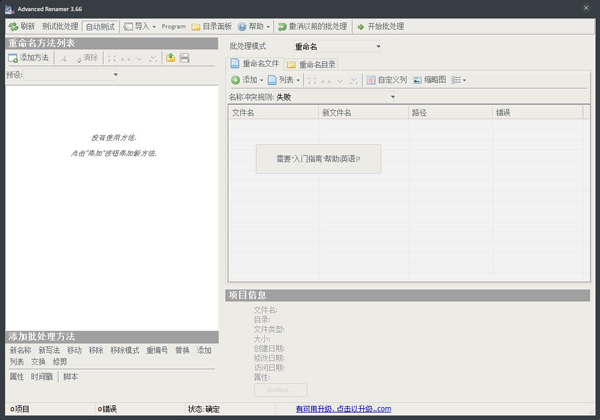Click 测试批处理 test batch button
The image size is (600, 420).
[60, 26]
